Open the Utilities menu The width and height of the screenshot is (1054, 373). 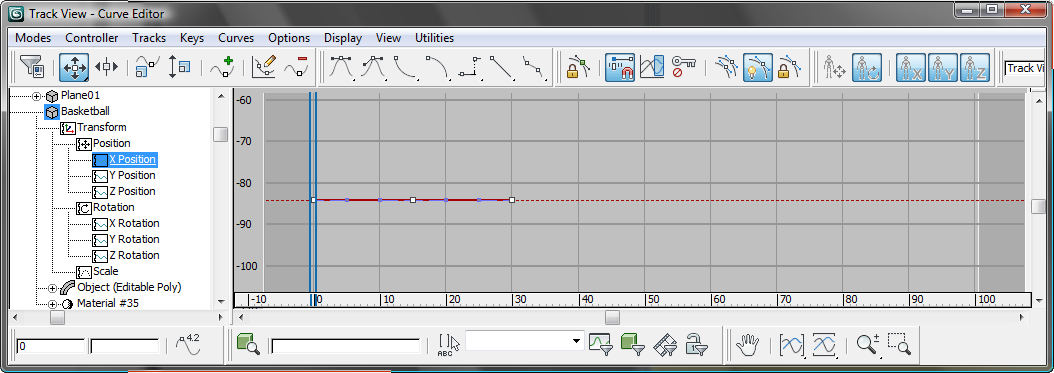coord(434,38)
